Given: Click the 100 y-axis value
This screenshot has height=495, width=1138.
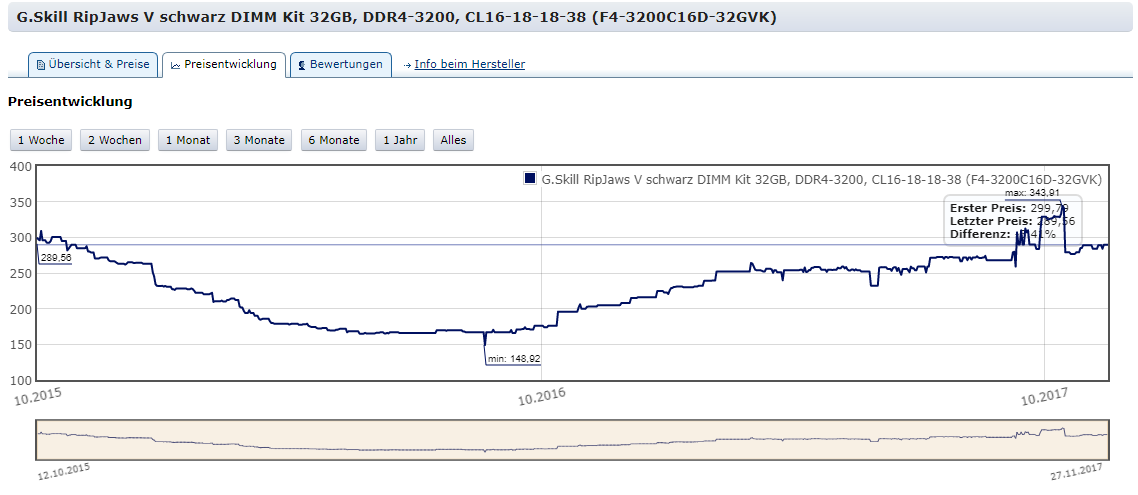Looking at the screenshot, I should point(20,380).
